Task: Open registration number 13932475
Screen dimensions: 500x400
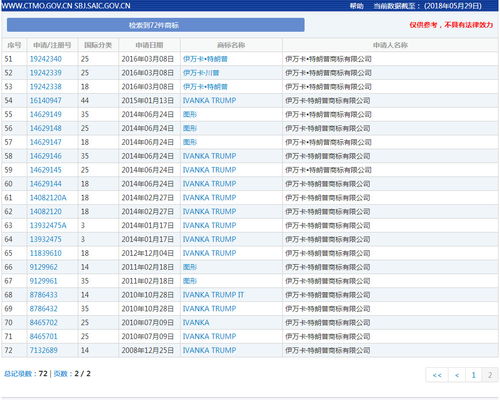Action: coord(46,239)
